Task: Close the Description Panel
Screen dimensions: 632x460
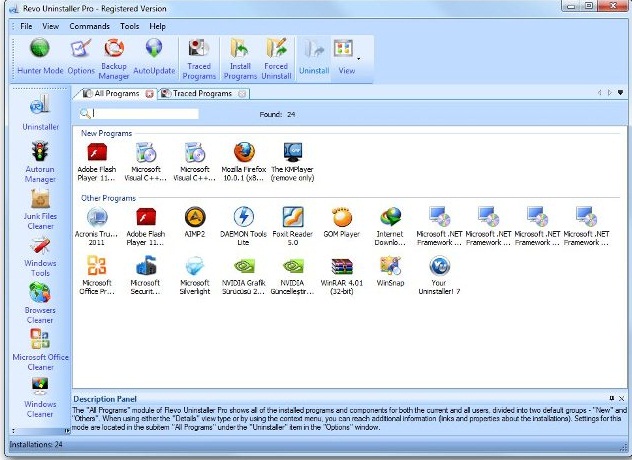Action: point(622,398)
